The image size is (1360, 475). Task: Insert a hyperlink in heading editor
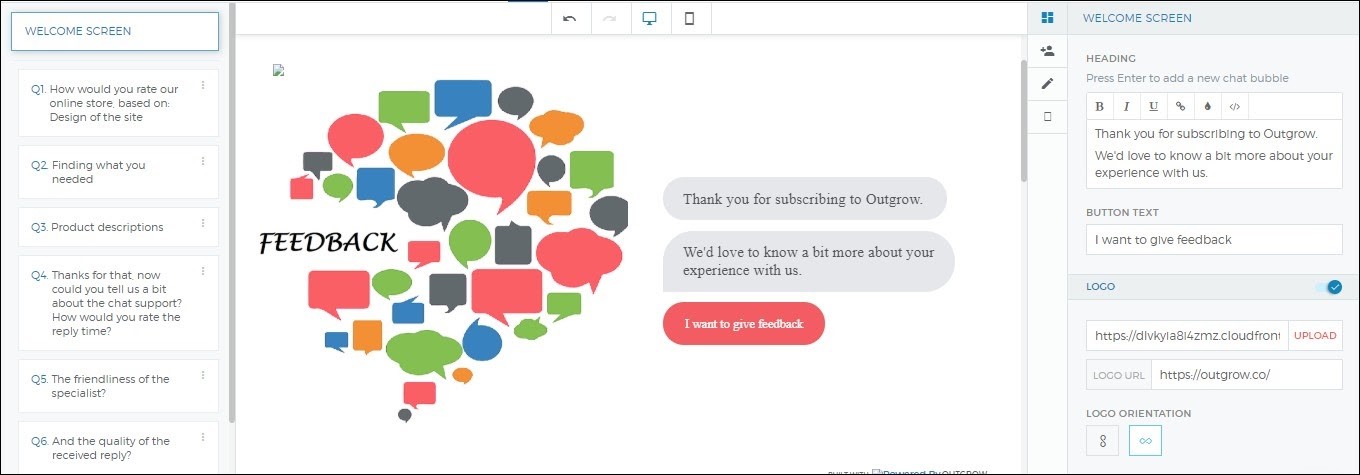point(1181,106)
